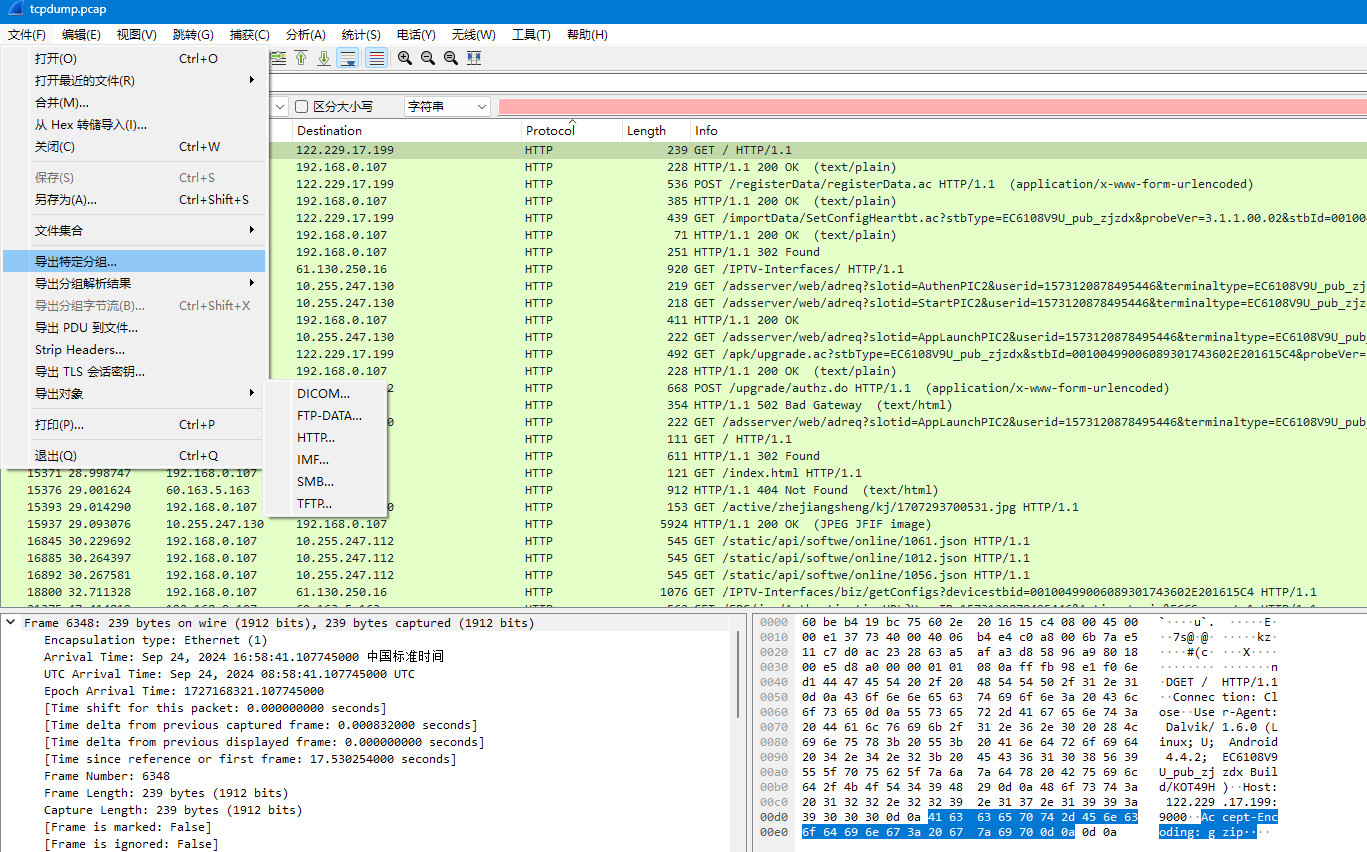The width and height of the screenshot is (1367, 852).
Task: Sort by the Protocol column header
Action: point(571,130)
